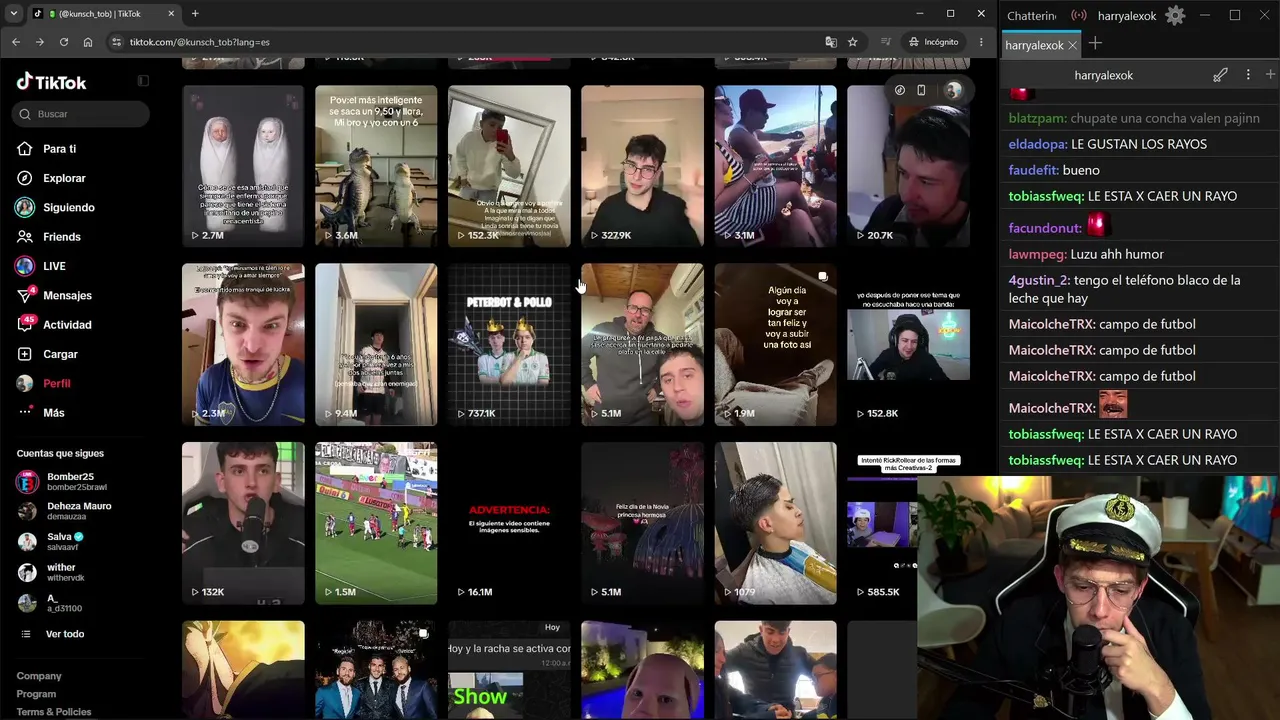Open the video with 9.4M views

click(376, 344)
